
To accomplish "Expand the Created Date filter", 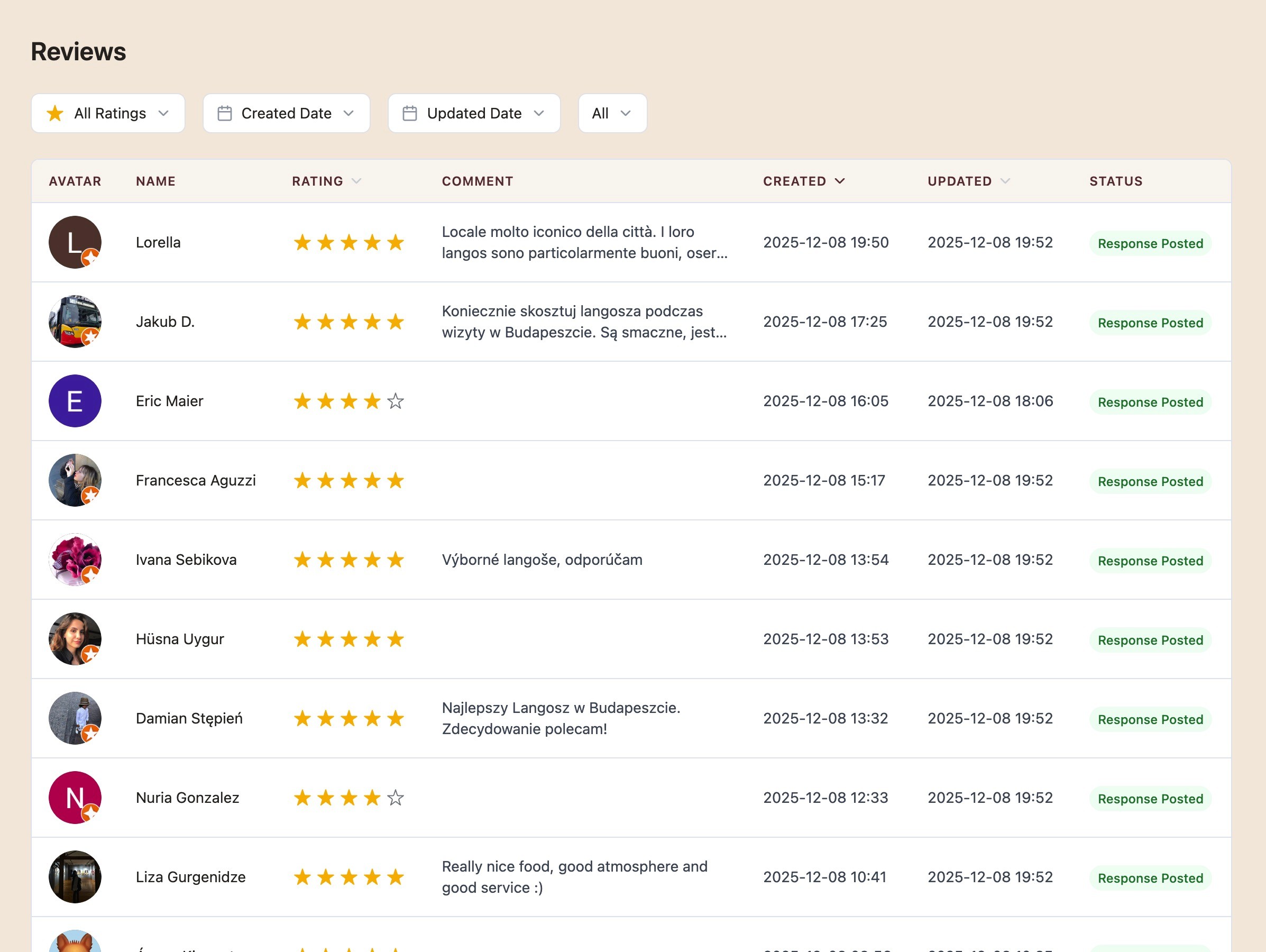I will pyautogui.click(x=286, y=113).
